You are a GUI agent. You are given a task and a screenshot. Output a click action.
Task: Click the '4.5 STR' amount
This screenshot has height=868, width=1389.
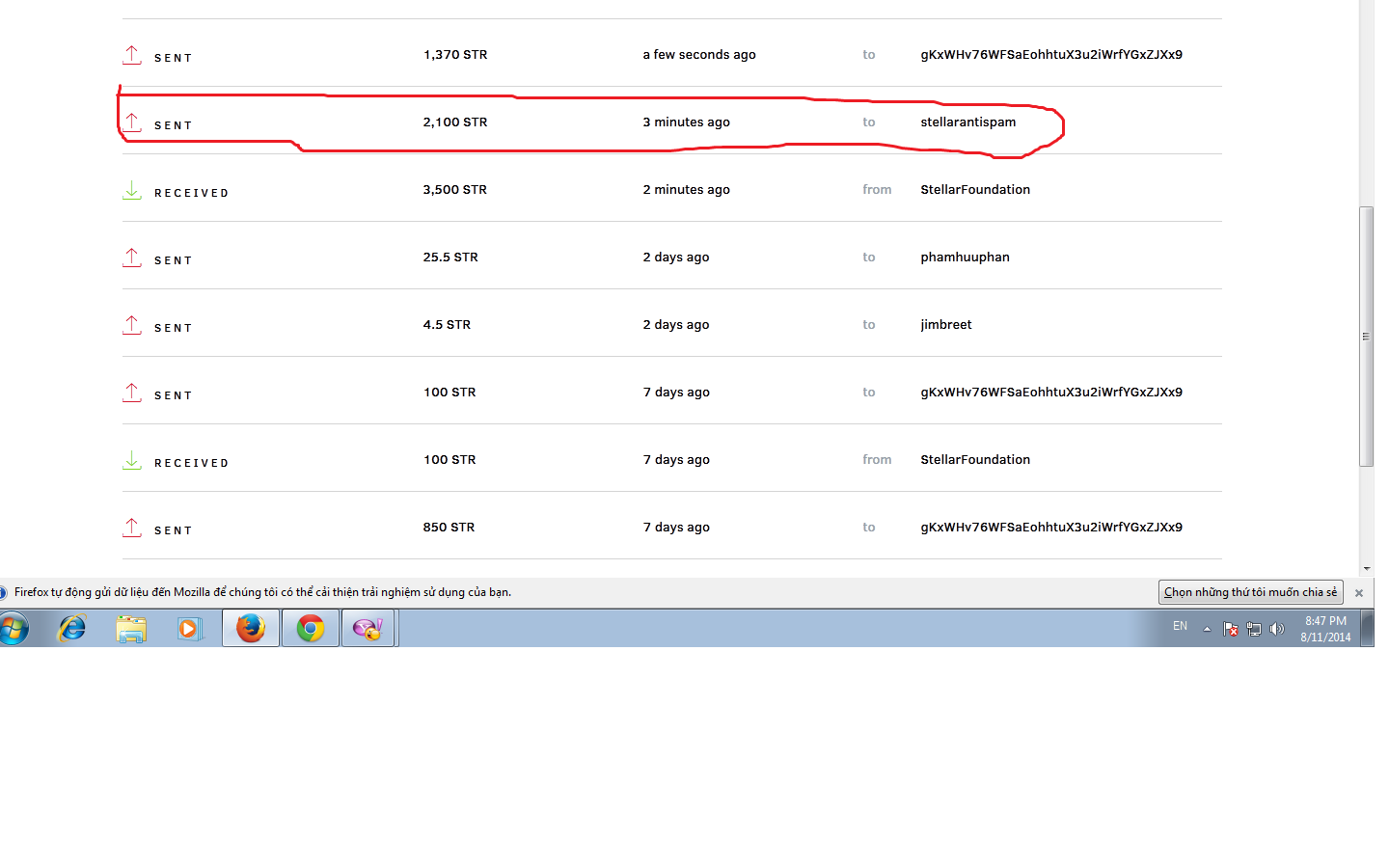pos(447,325)
